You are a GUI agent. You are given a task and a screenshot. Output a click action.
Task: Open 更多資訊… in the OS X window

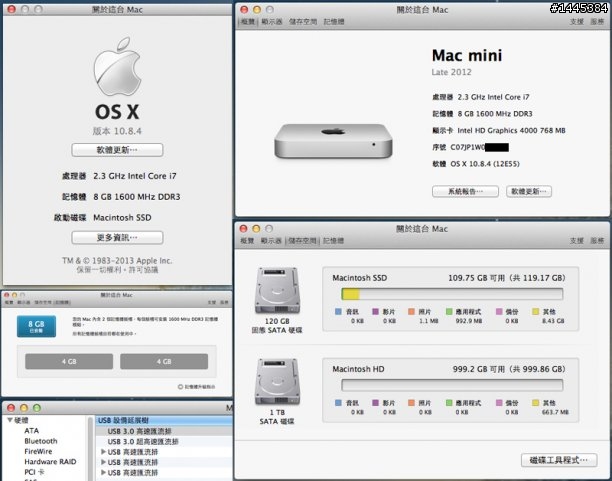(117, 237)
